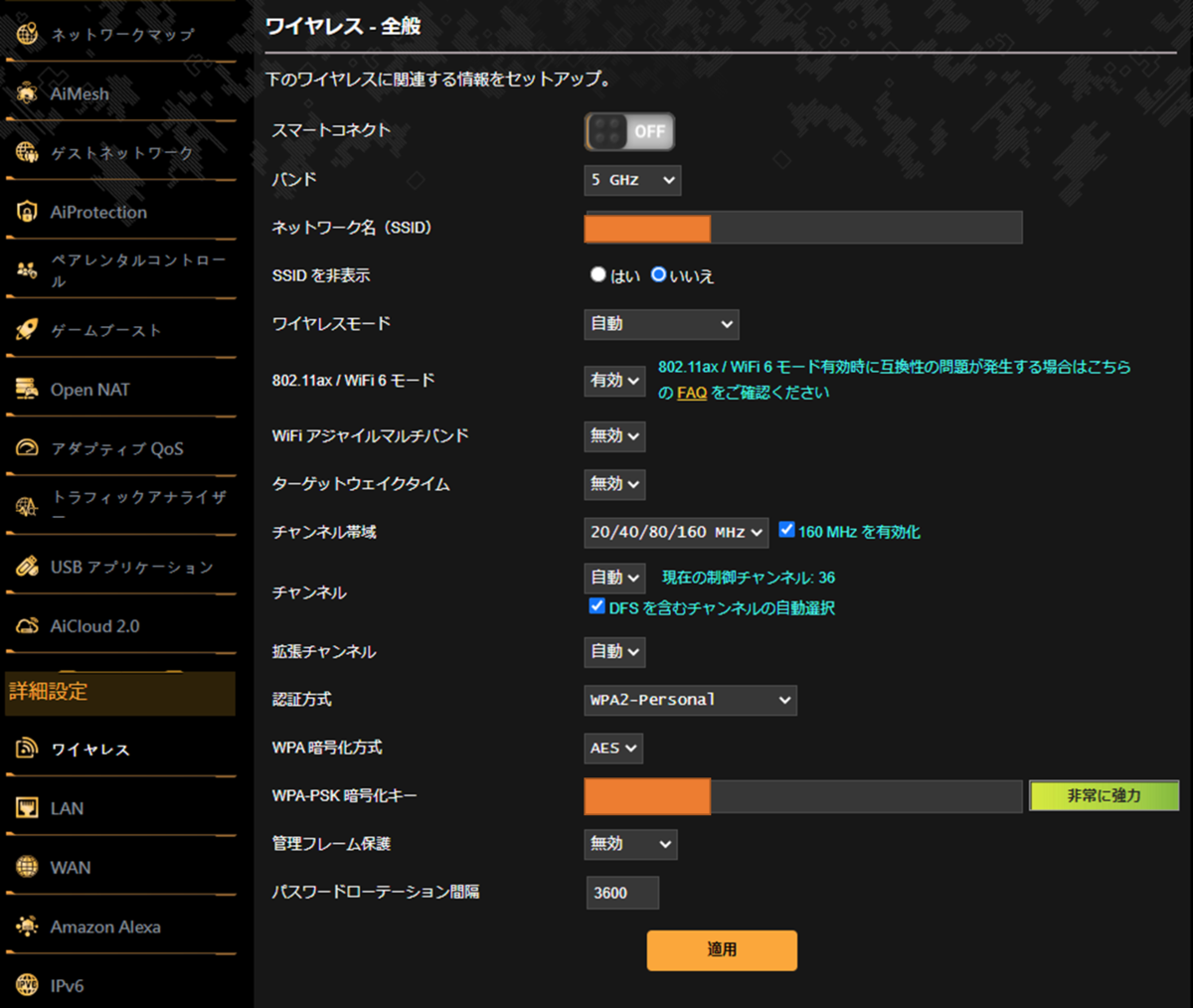Click the USB application icon

click(x=27, y=567)
